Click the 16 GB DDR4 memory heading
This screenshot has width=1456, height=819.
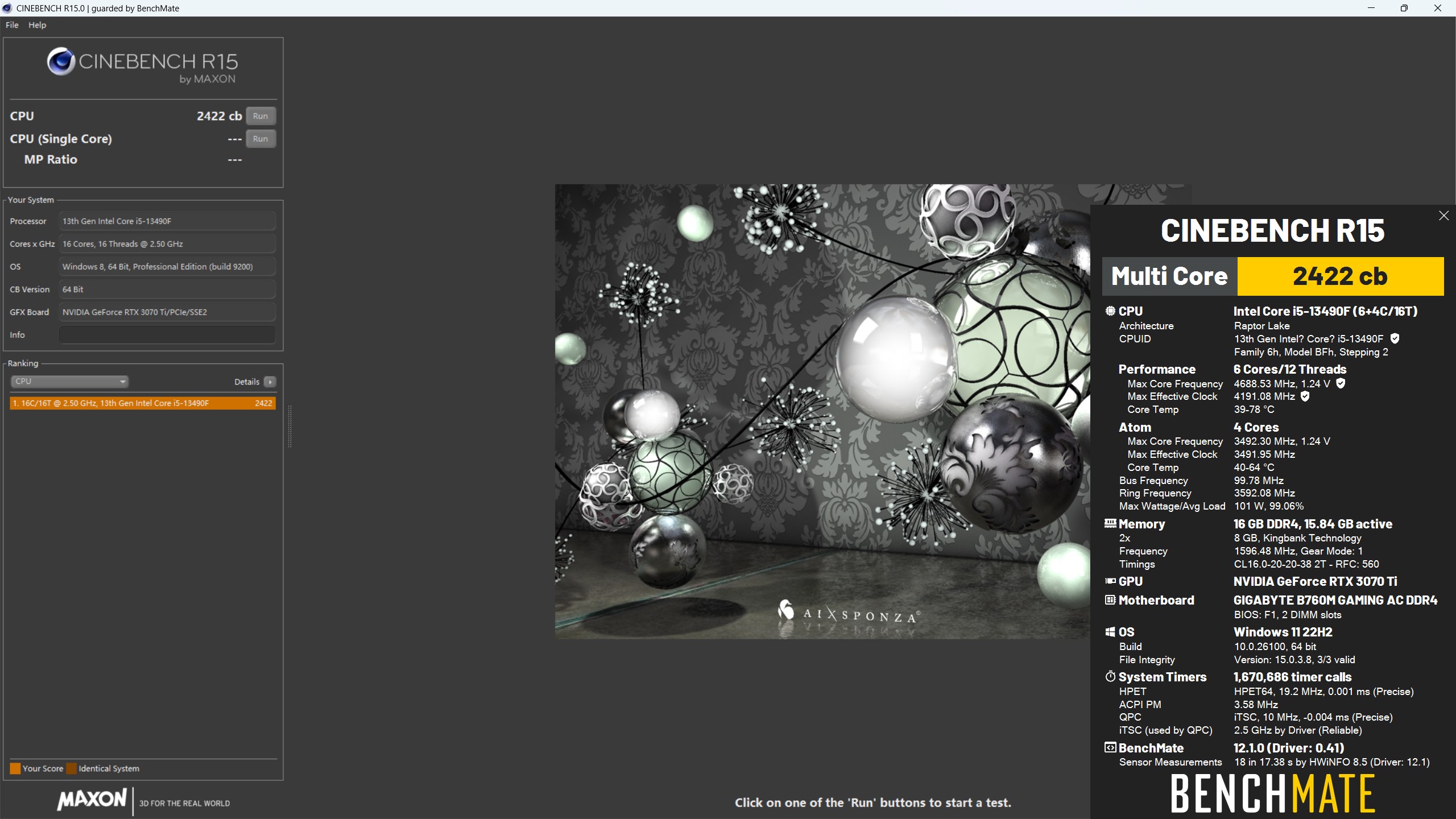[x=1313, y=524]
